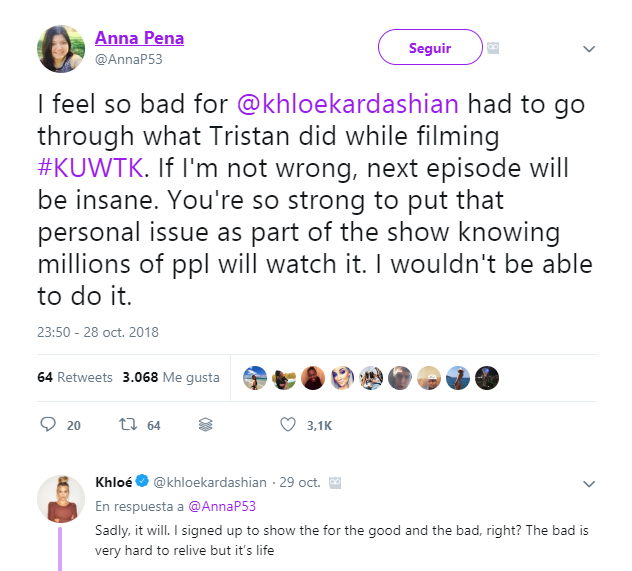Retweet the tweet with 64 retweets

tap(126, 425)
